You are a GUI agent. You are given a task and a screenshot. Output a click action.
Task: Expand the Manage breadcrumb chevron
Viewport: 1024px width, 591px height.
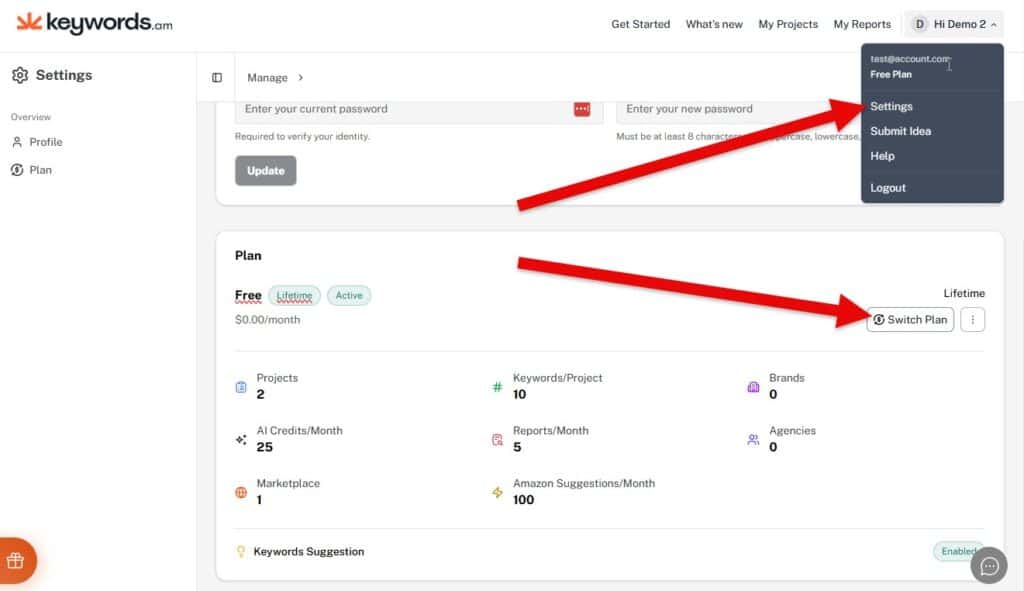coord(301,78)
